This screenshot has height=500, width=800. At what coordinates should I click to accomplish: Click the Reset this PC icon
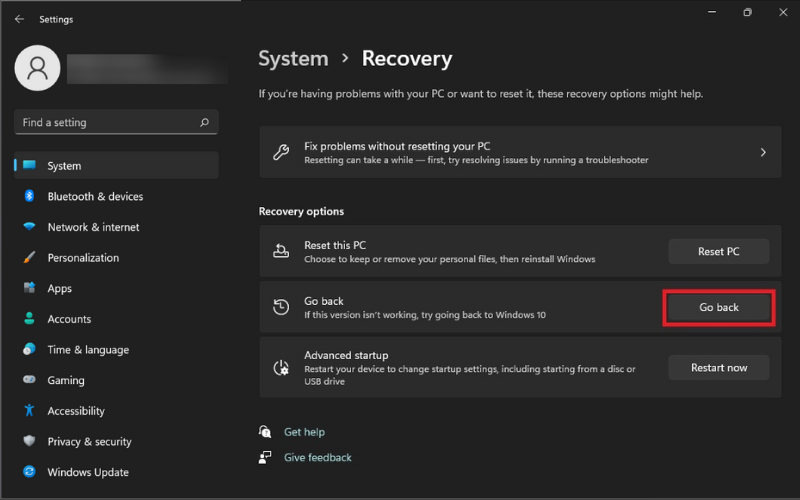pyautogui.click(x=281, y=251)
